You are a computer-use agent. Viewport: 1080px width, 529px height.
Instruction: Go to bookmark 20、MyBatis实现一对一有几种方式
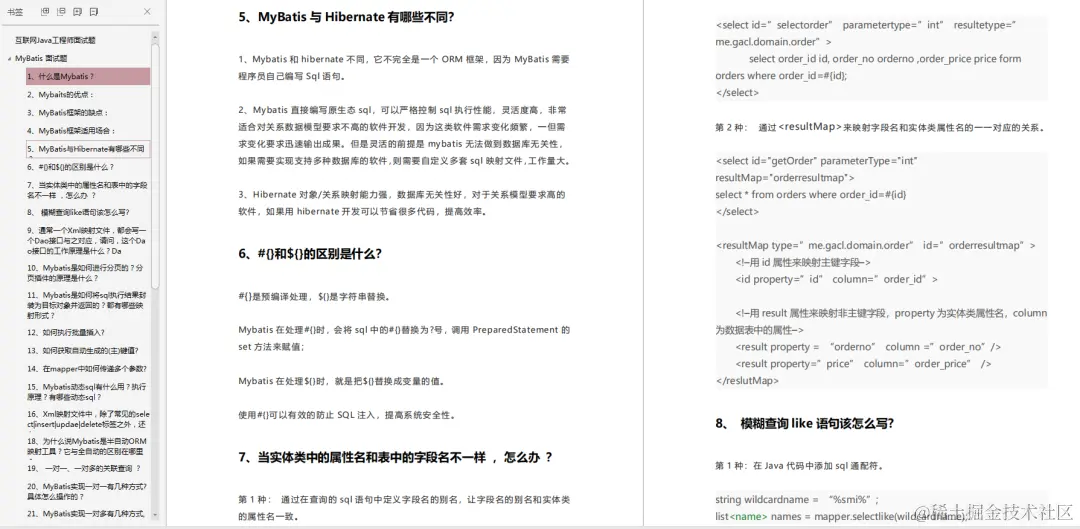(86, 490)
